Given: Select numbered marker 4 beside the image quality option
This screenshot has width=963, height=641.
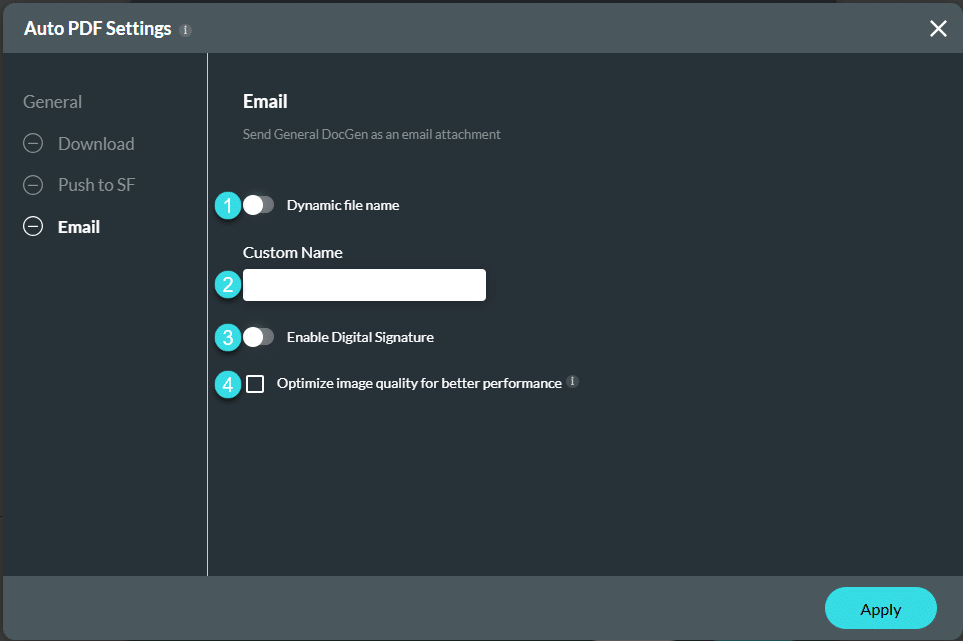Looking at the screenshot, I should 227,384.
